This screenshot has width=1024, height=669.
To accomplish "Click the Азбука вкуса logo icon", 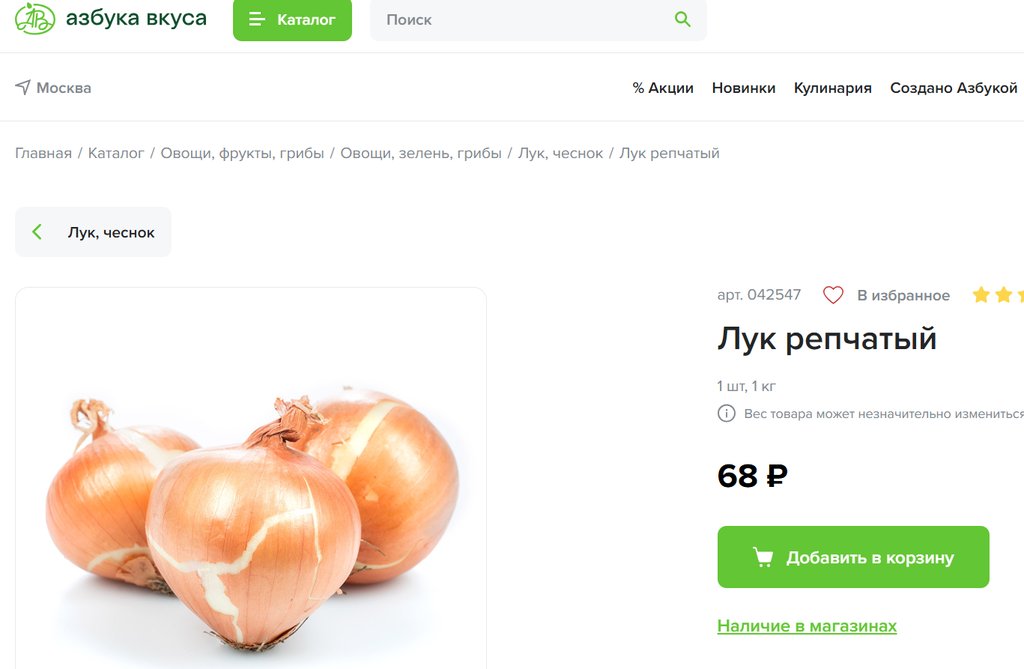I will click(35, 18).
